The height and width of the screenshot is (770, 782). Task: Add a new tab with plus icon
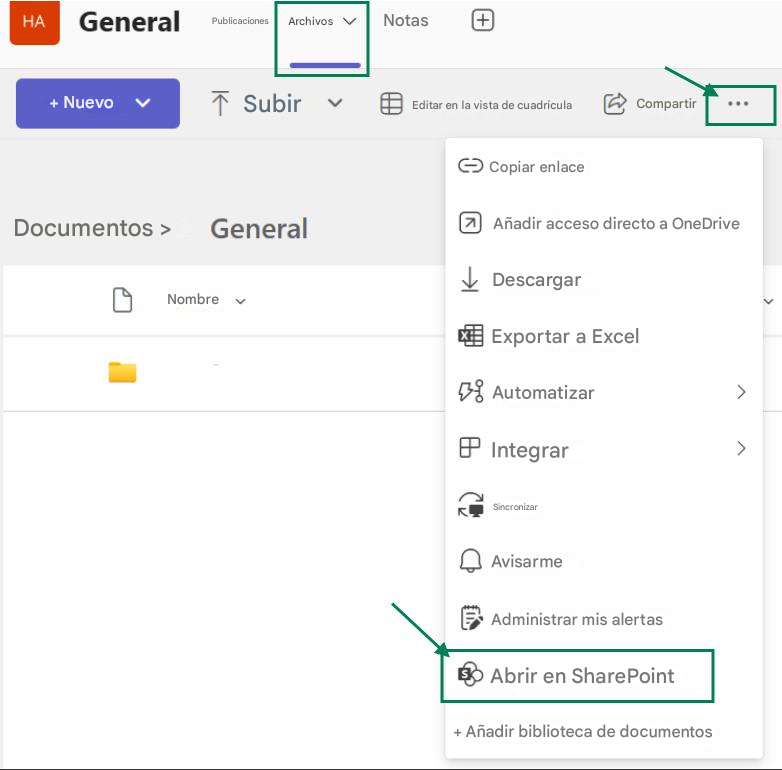pyautogui.click(x=482, y=20)
